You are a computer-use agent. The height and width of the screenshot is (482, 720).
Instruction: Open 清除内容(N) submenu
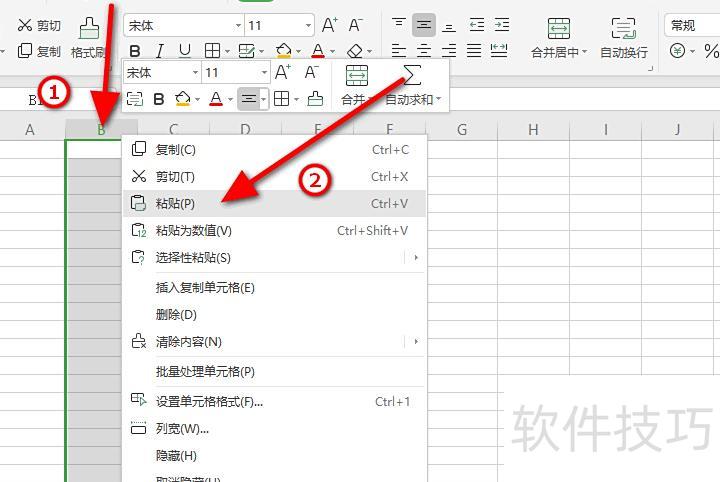coord(275,342)
